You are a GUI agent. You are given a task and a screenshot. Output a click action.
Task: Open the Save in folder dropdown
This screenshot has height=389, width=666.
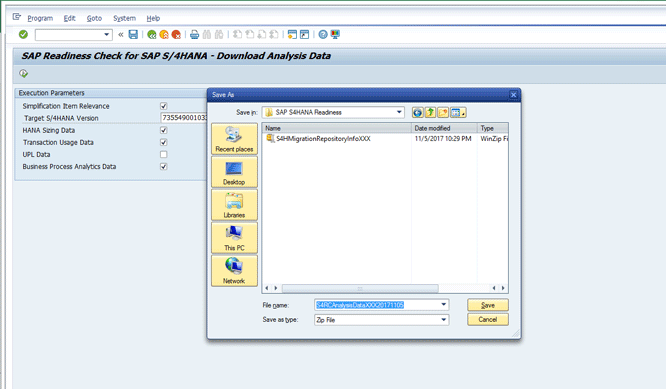pos(399,112)
